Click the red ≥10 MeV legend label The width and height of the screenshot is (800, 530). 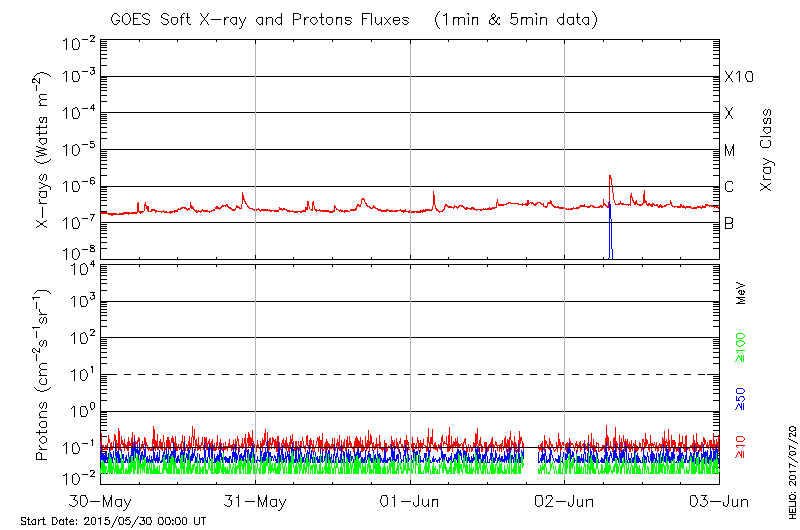[x=741, y=446]
